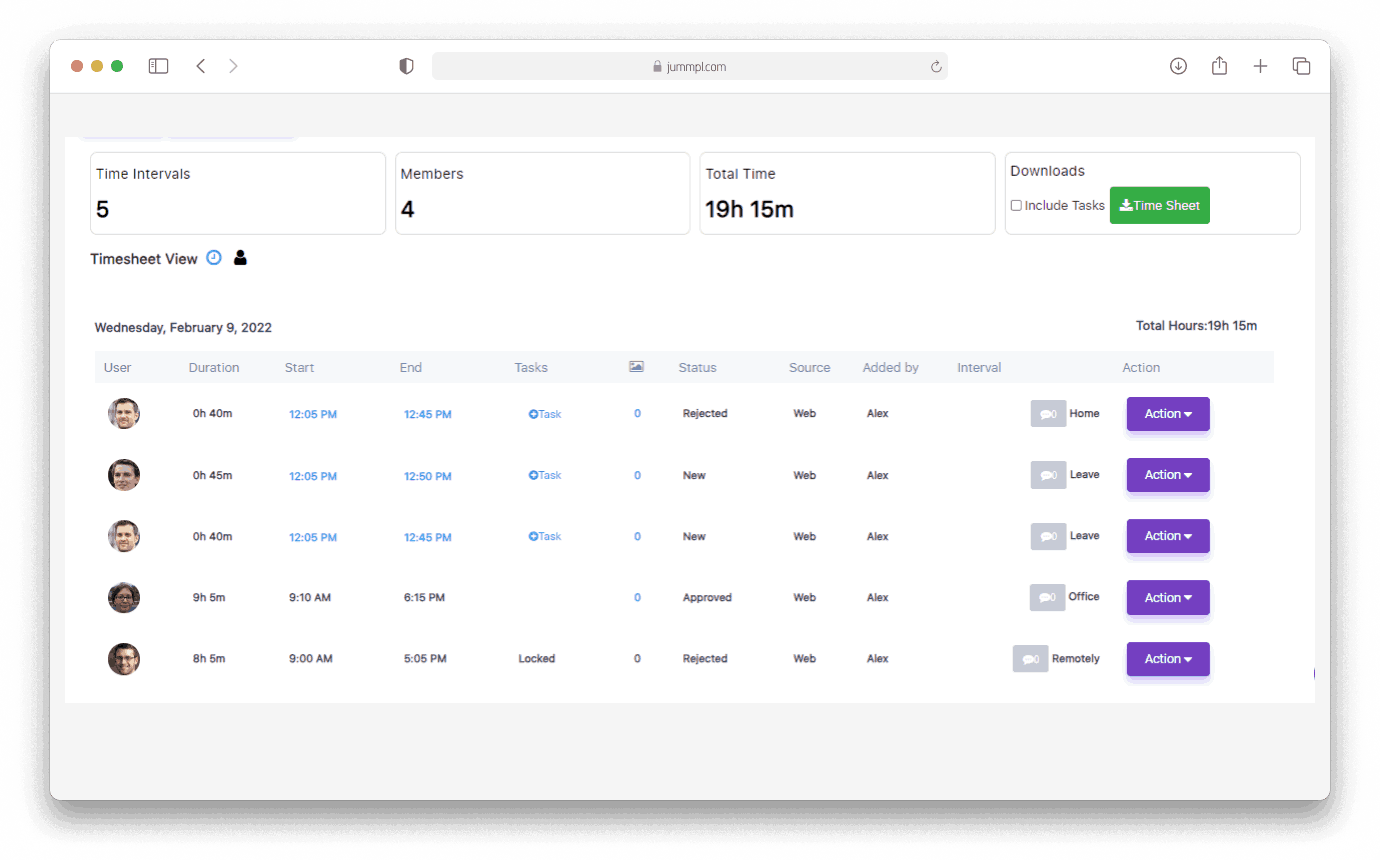Click the green Time Sheet download button
1380x860 pixels.
pos(1159,205)
